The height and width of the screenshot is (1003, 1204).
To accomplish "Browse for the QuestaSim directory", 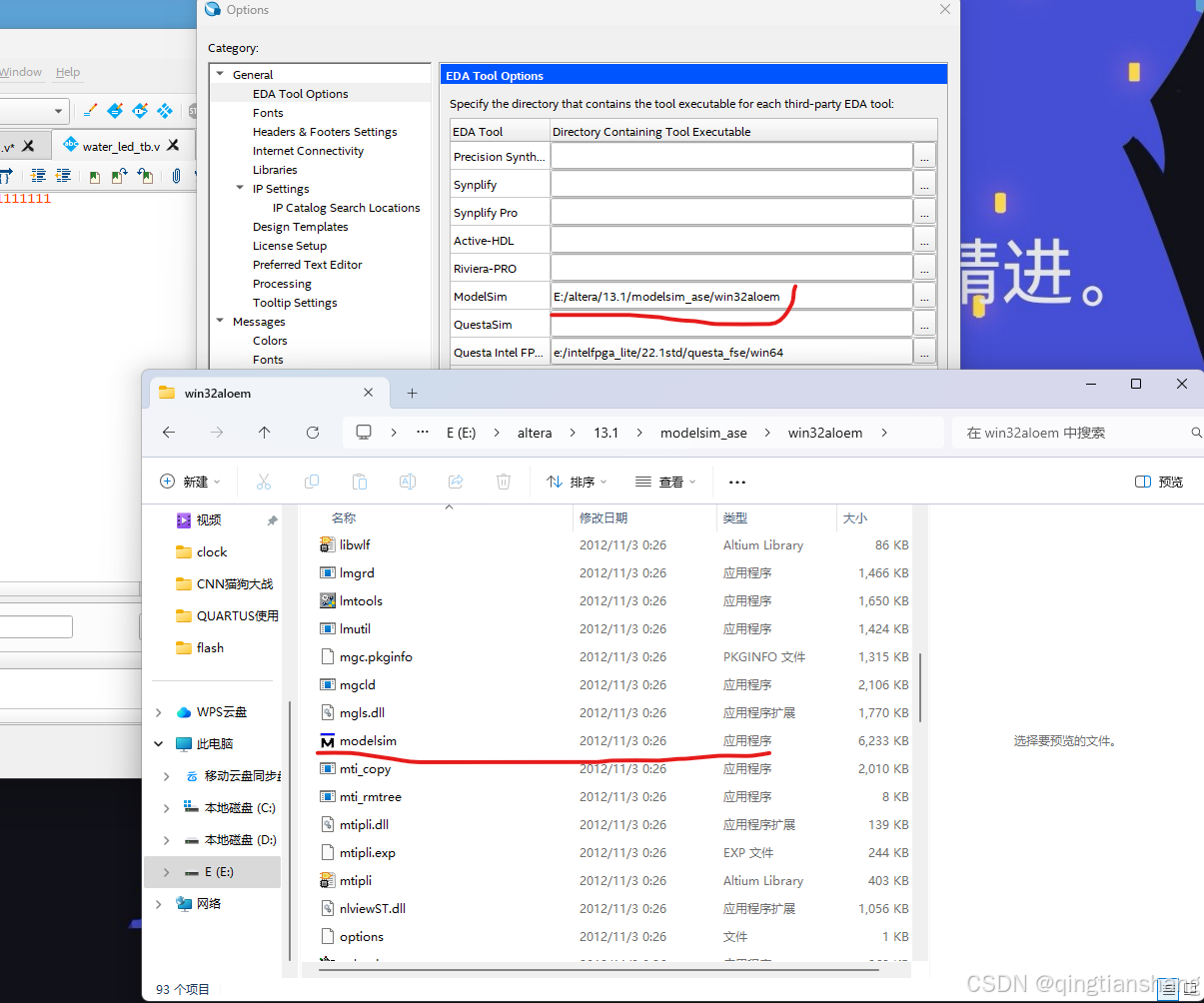I will [925, 325].
